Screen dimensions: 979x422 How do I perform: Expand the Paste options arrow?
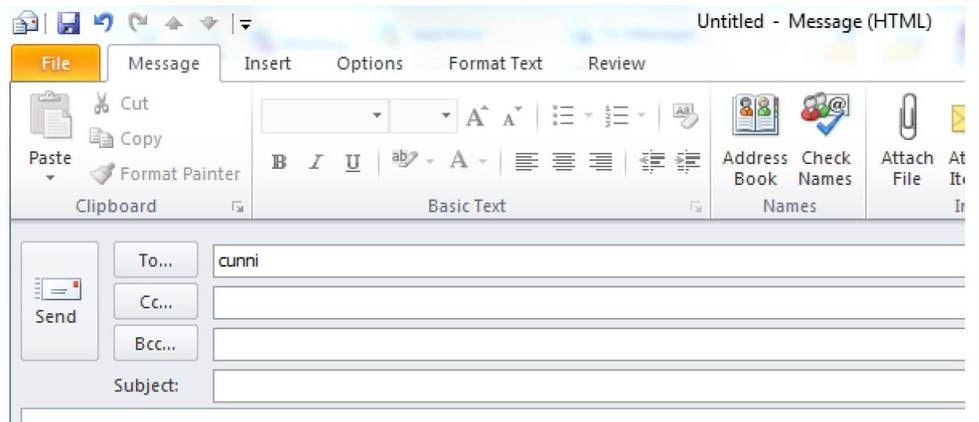pyautogui.click(x=50, y=178)
